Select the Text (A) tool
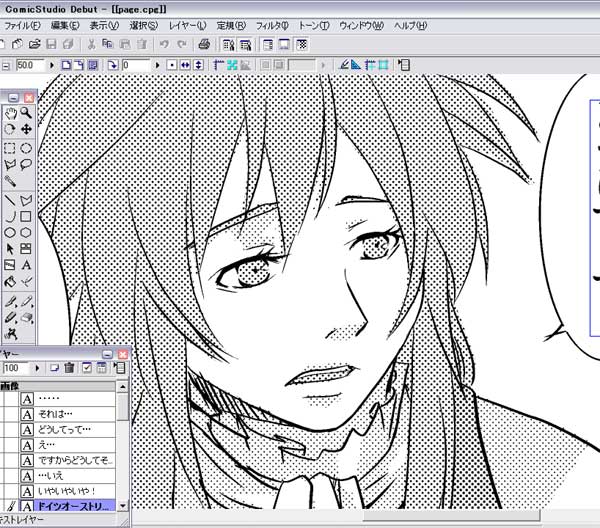Image resolution: width=600 pixels, height=528 pixels. click(x=26, y=265)
